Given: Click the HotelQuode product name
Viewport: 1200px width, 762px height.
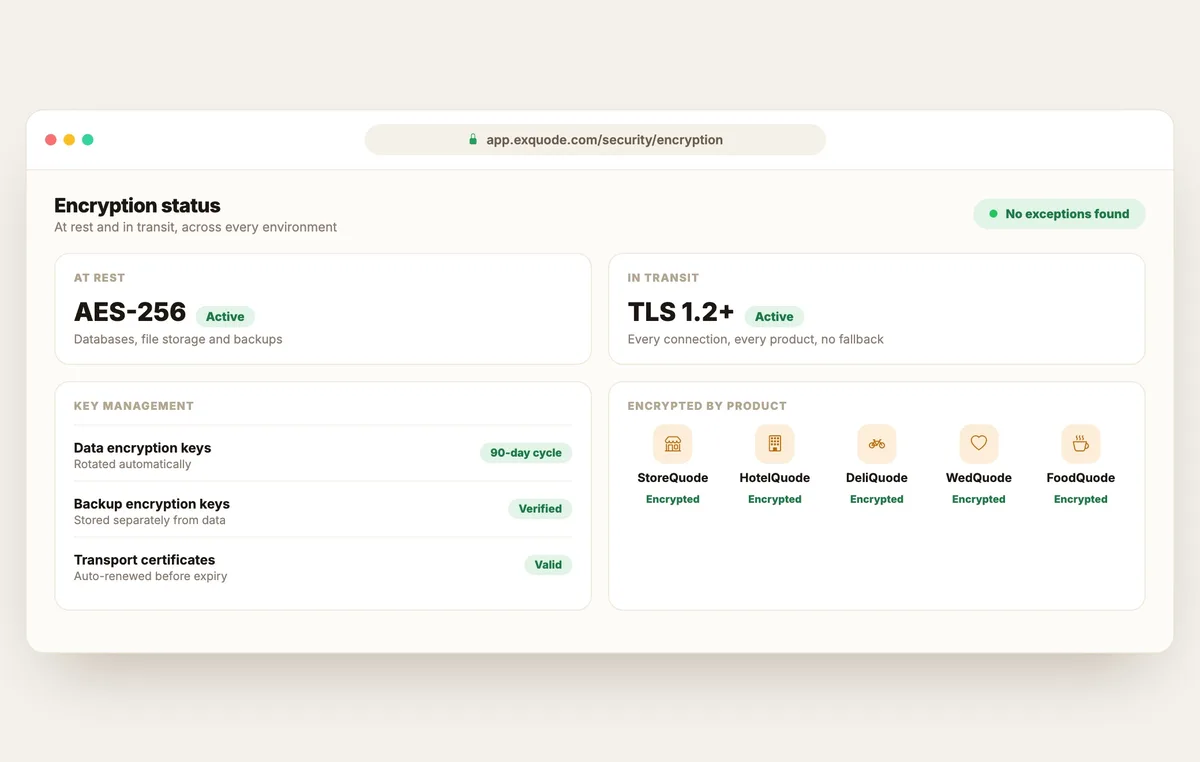Looking at the screenshot, I should click(x=775, y=478).
